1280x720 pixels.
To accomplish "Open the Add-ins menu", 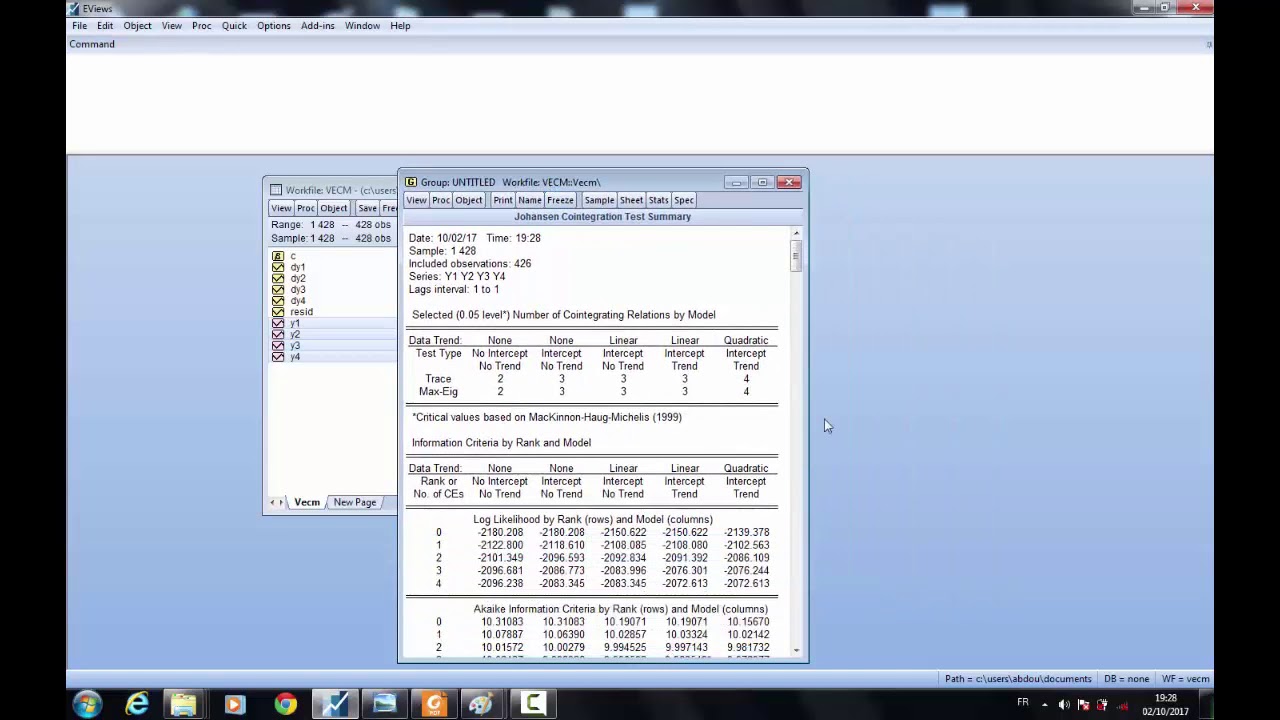I will tap(318, 26).
